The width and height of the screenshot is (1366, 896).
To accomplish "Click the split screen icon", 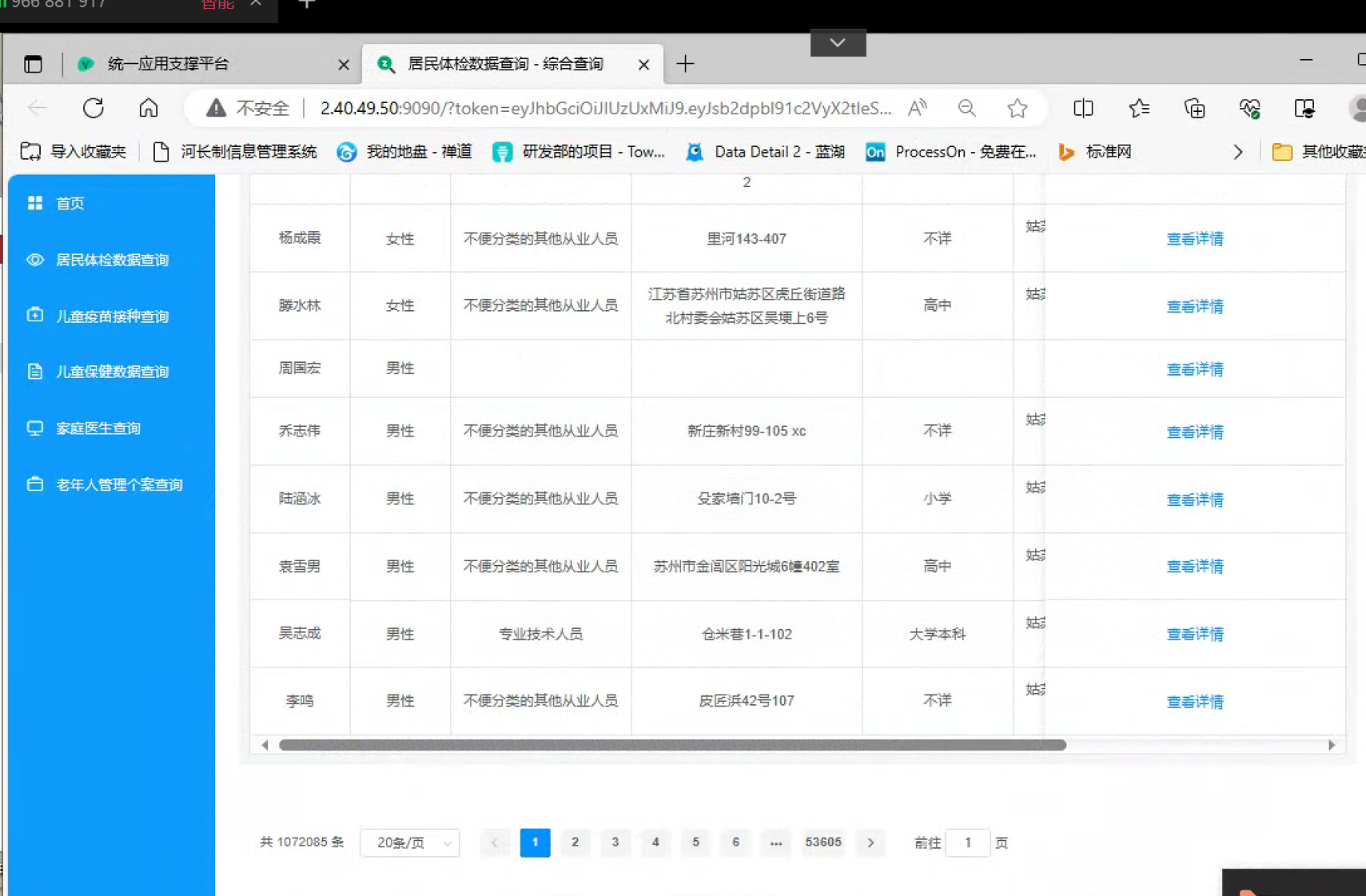I will (x=1083, y=108).
